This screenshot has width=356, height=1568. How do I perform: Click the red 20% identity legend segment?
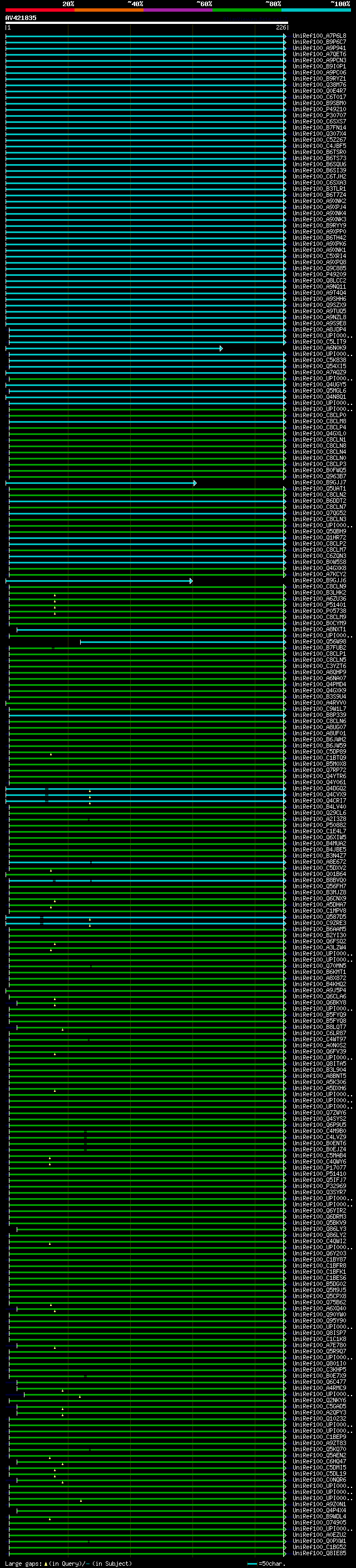tap(40, 10)
